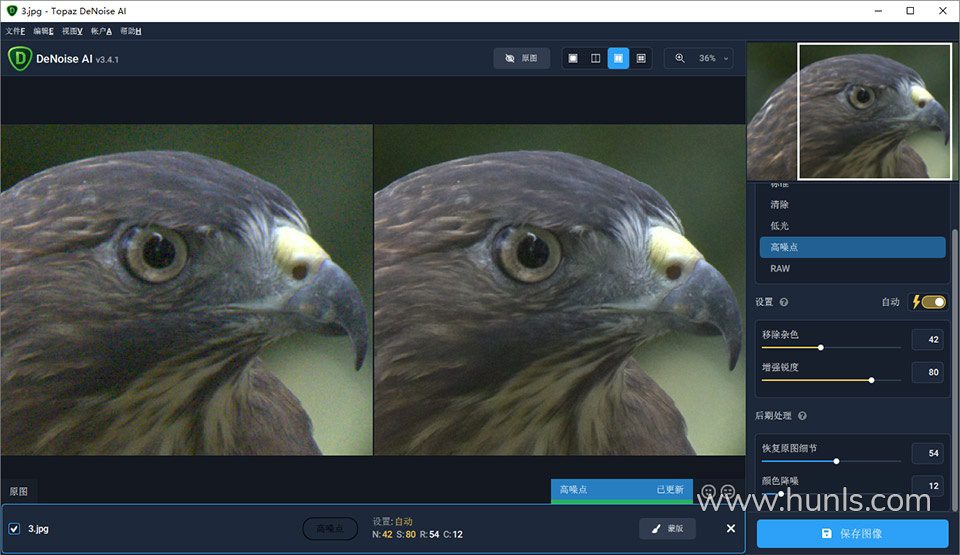Remove 3.jpg with the X button
Image resolution: width=960 pixels, height=555 pixels.
coord(730,529)
